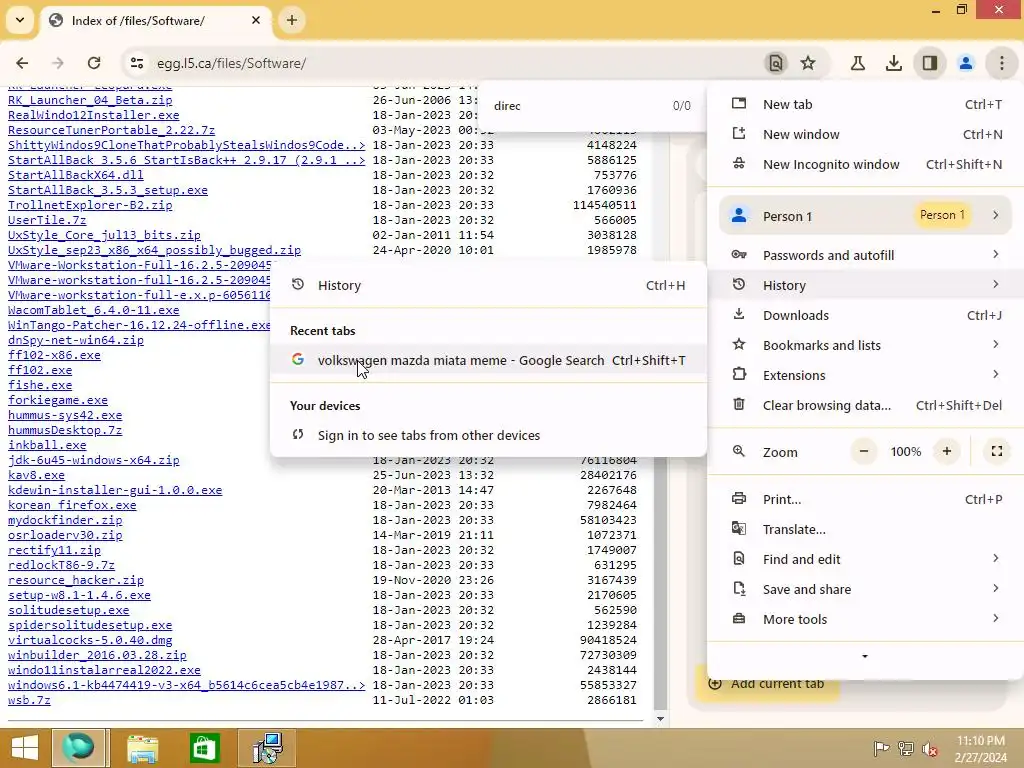Expand the Extensions submenu
Viewport: 1024px width, 768px height.
[865, 375]
